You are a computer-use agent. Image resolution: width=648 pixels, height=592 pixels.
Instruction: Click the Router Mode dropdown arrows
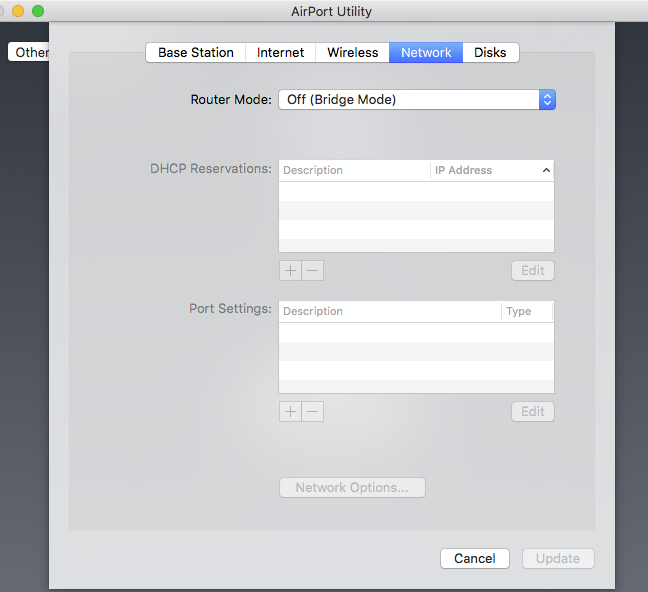(x=547, y=100)
